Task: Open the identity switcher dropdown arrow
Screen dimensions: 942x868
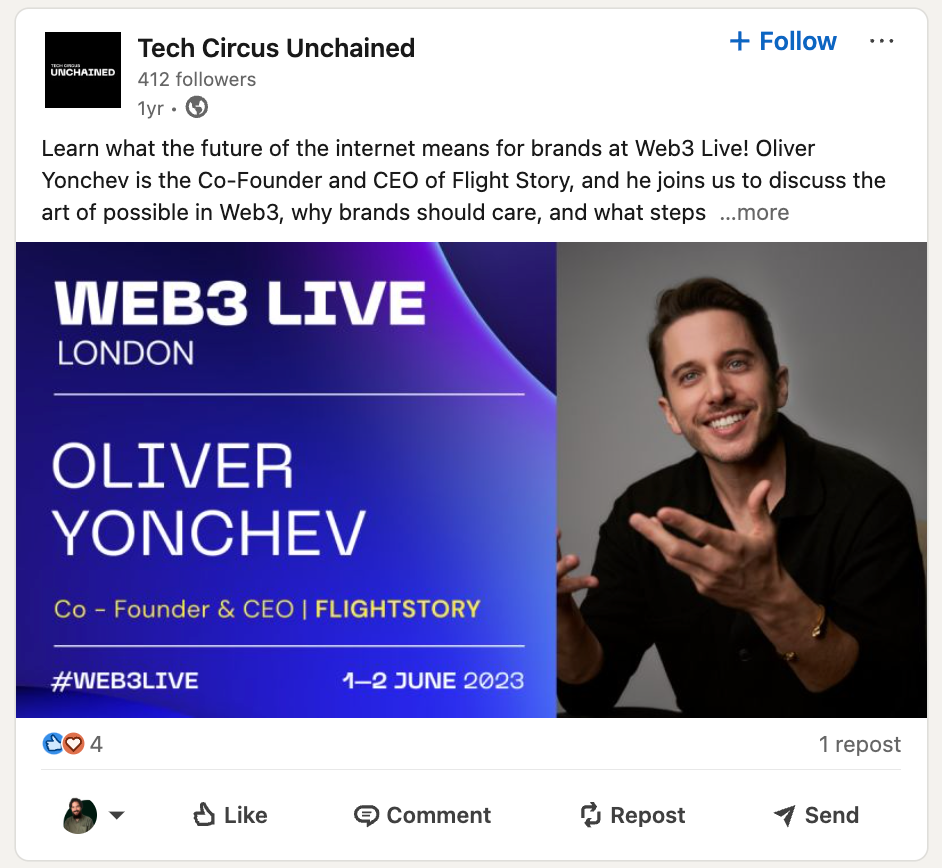Action: click(x=117, y=815)
